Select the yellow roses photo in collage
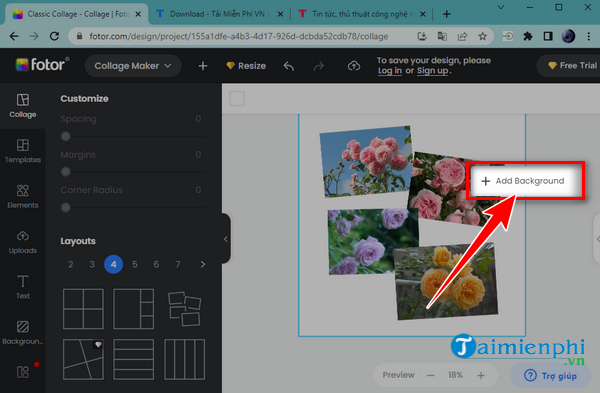The width and height of the screenshot is (600, 393). (x=446, y=281)
